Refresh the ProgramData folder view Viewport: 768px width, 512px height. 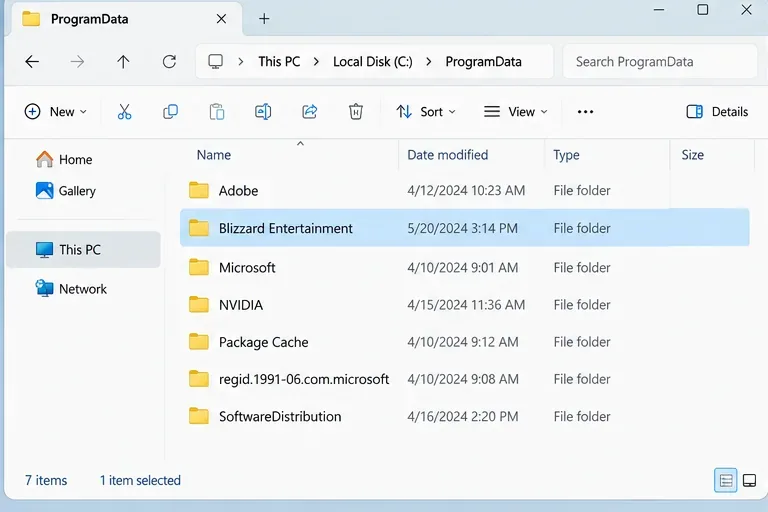tap(169, 62)
